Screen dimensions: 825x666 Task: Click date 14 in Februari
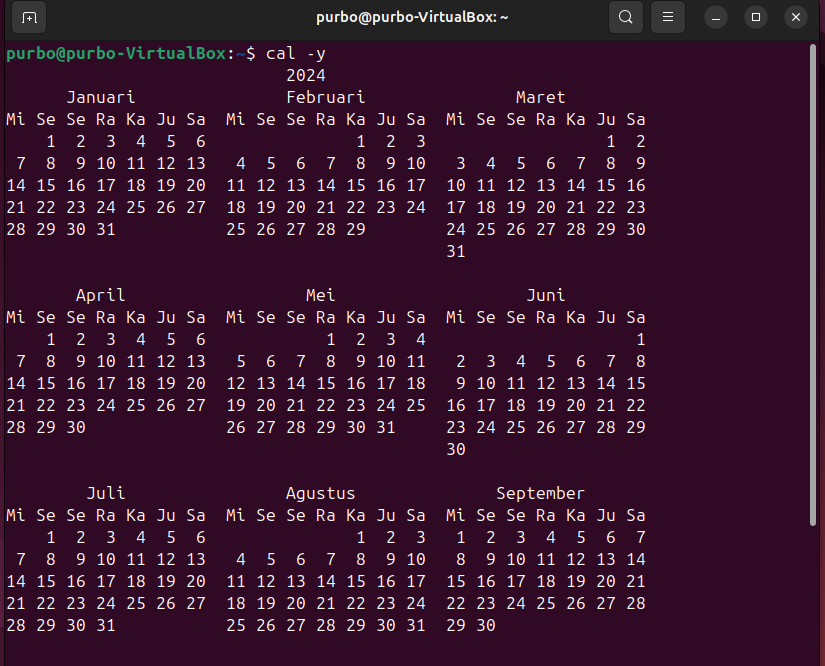tap(326, 185)
